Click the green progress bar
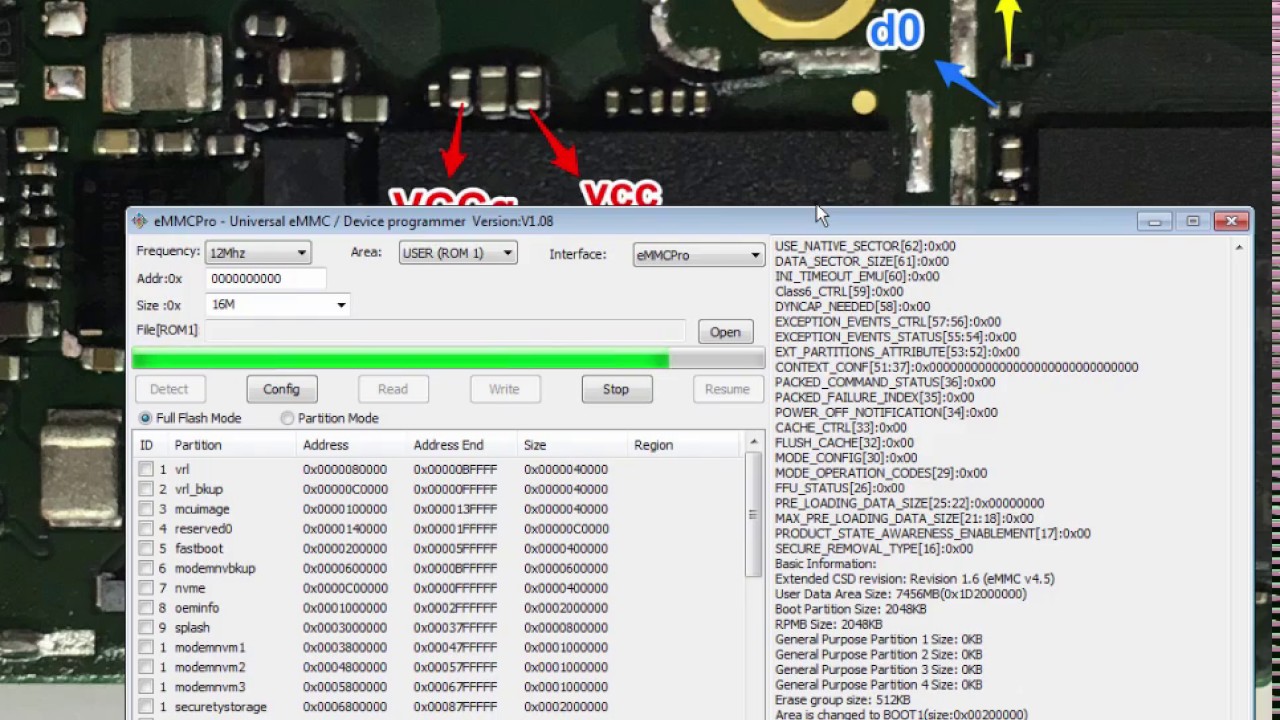This screenshot has width=1280, height=720. (448, 359)
